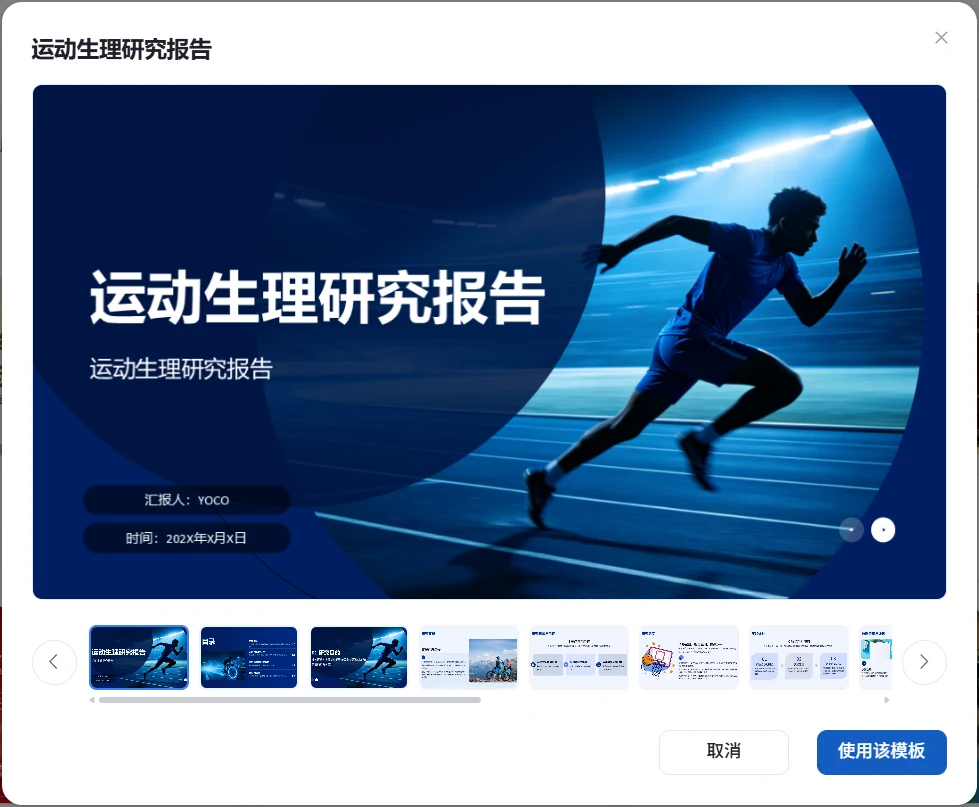Image resolution: width=979 pixels, height=807 pixels.
Task: Select the third thumbnail with the runner
Action: [358, 657]
